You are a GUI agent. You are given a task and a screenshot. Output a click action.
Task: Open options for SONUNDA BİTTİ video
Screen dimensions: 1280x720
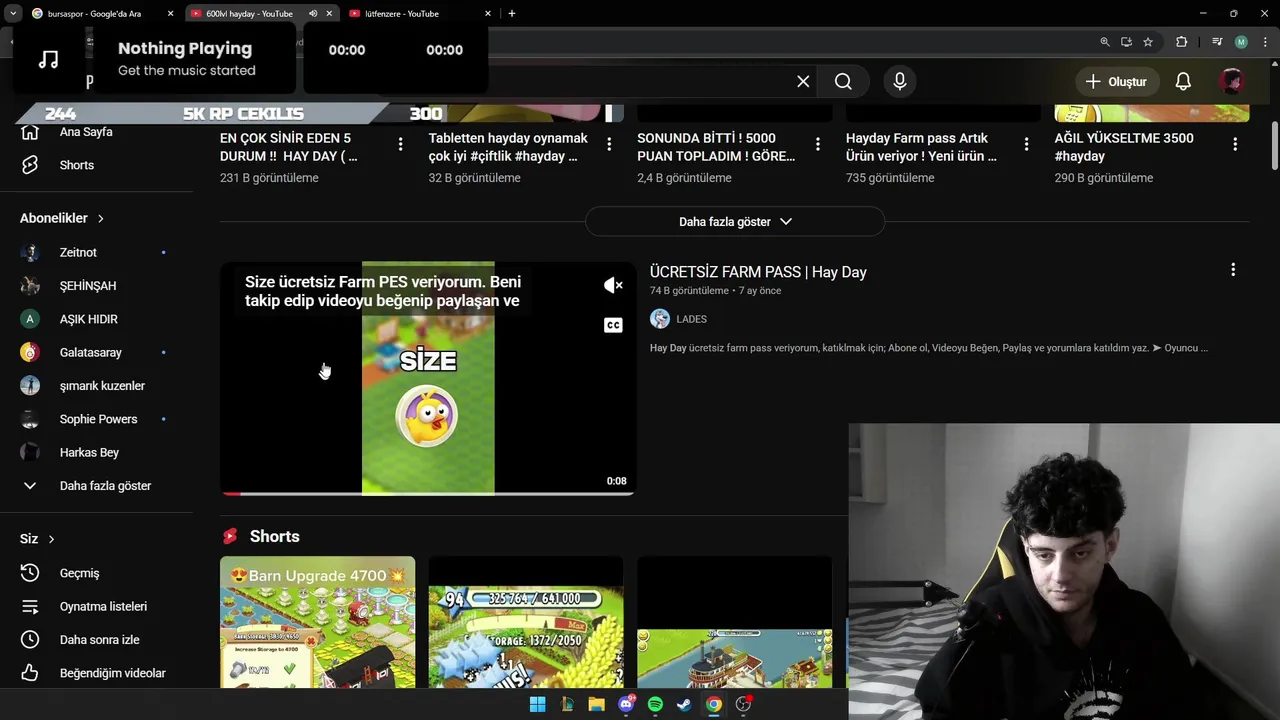click(x=817, y=145)
